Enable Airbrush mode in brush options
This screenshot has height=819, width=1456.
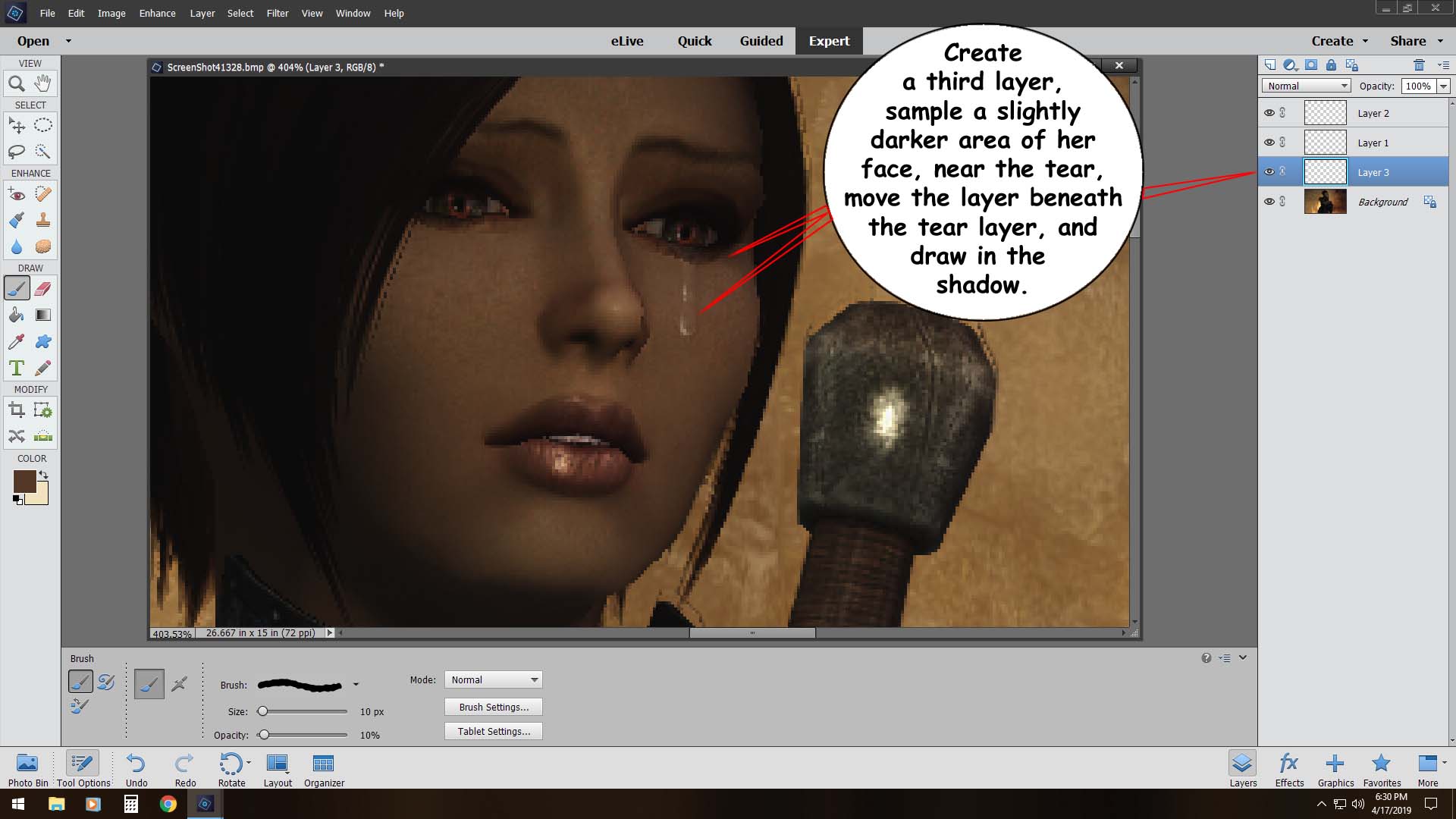[179, 684]
